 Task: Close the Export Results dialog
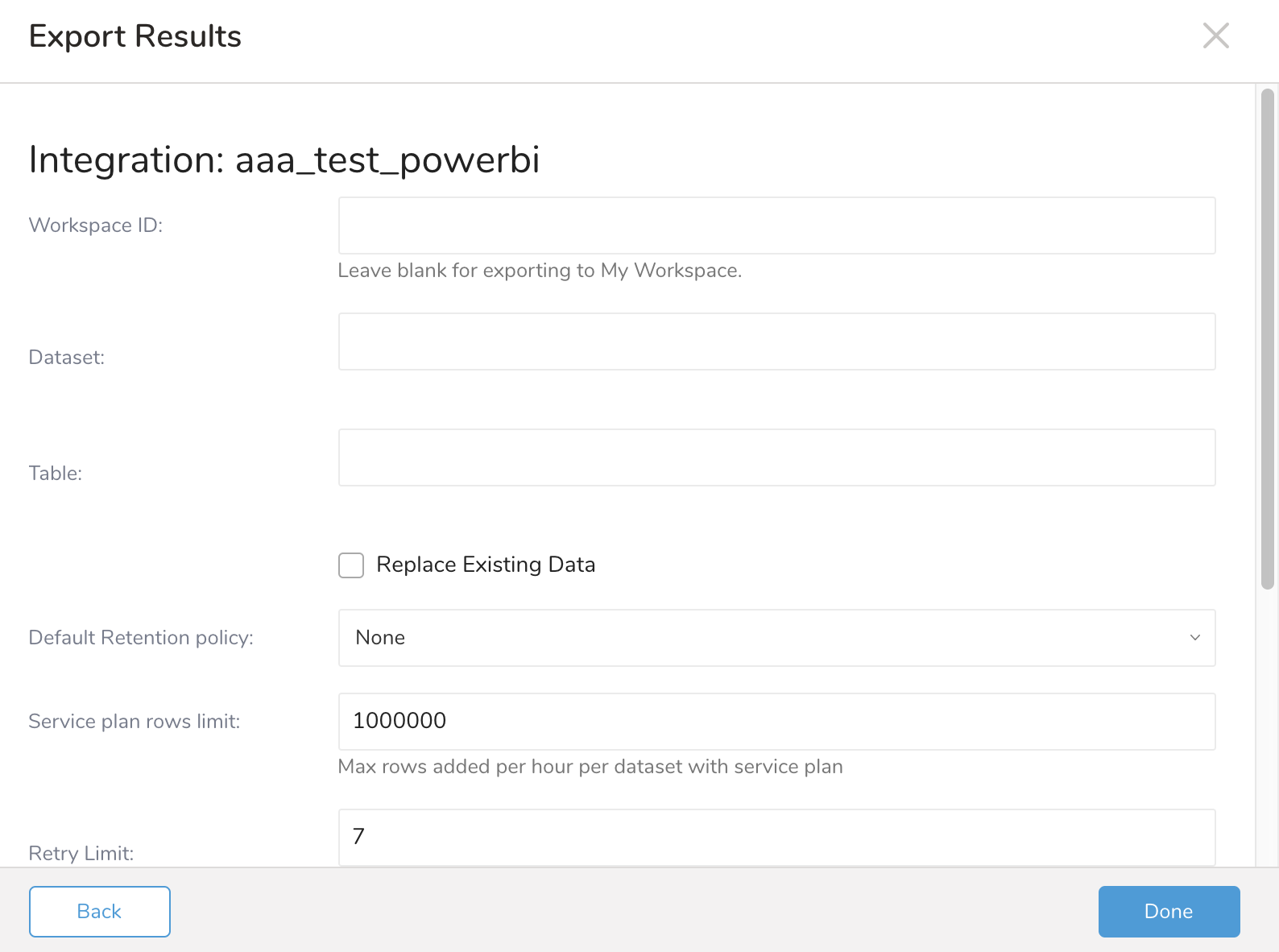point(1215,36)
